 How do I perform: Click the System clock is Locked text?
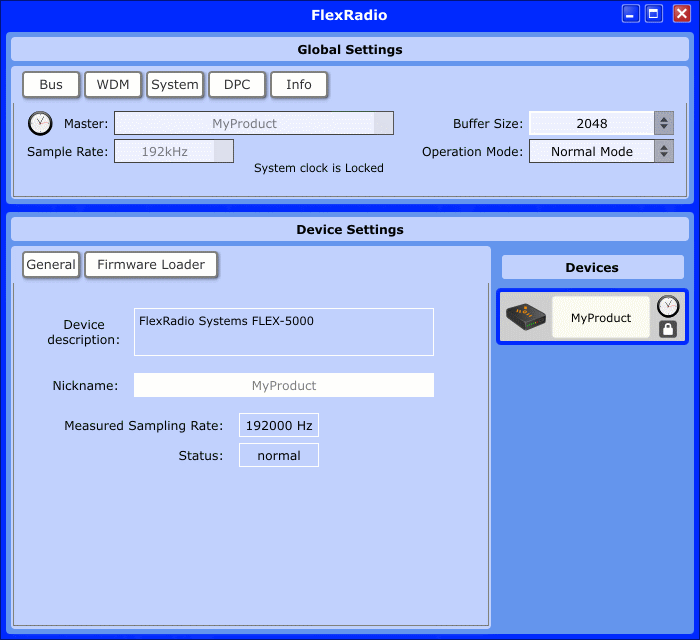(x=319, y=168)
